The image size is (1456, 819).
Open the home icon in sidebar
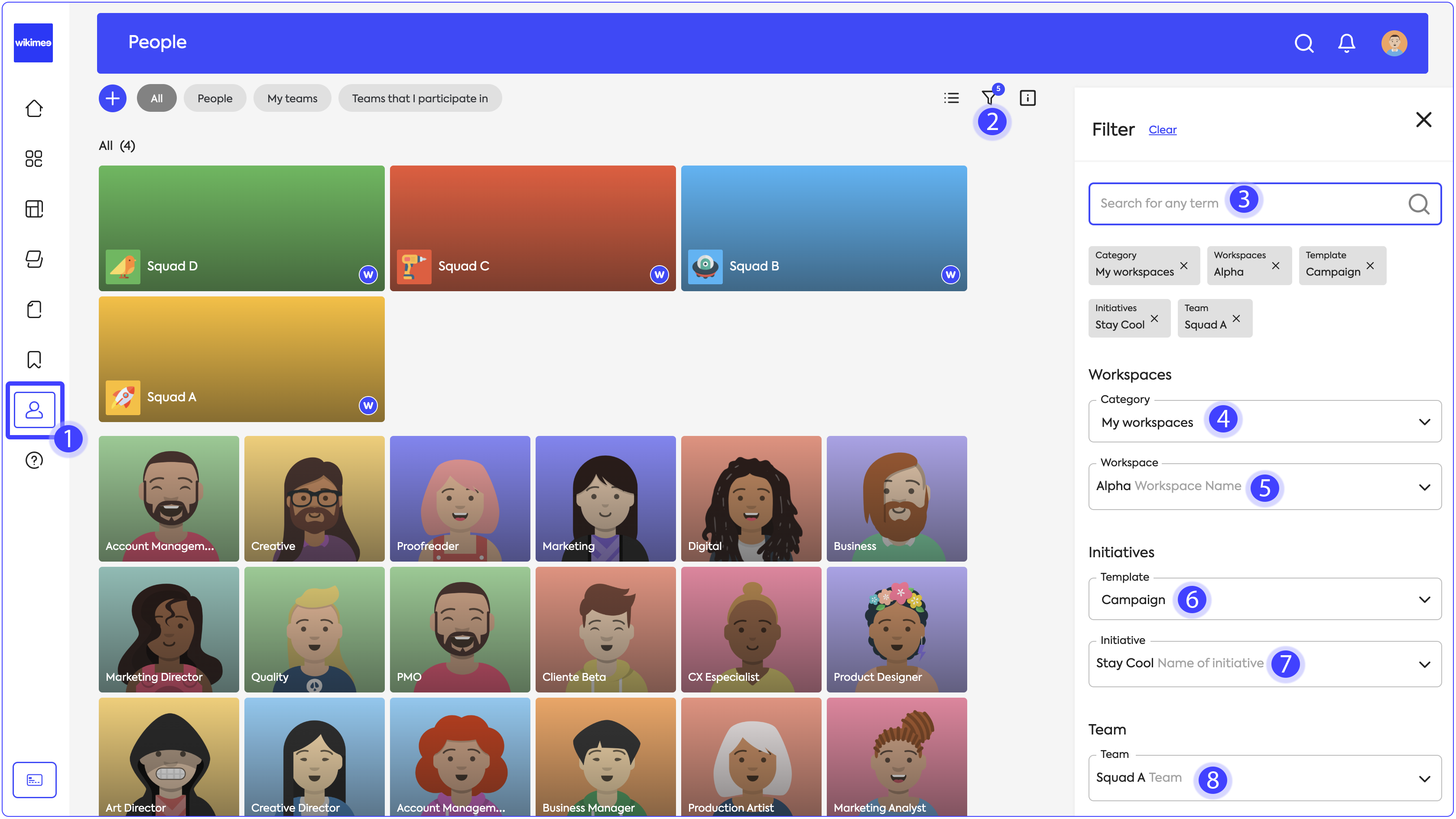coord(34,108)
